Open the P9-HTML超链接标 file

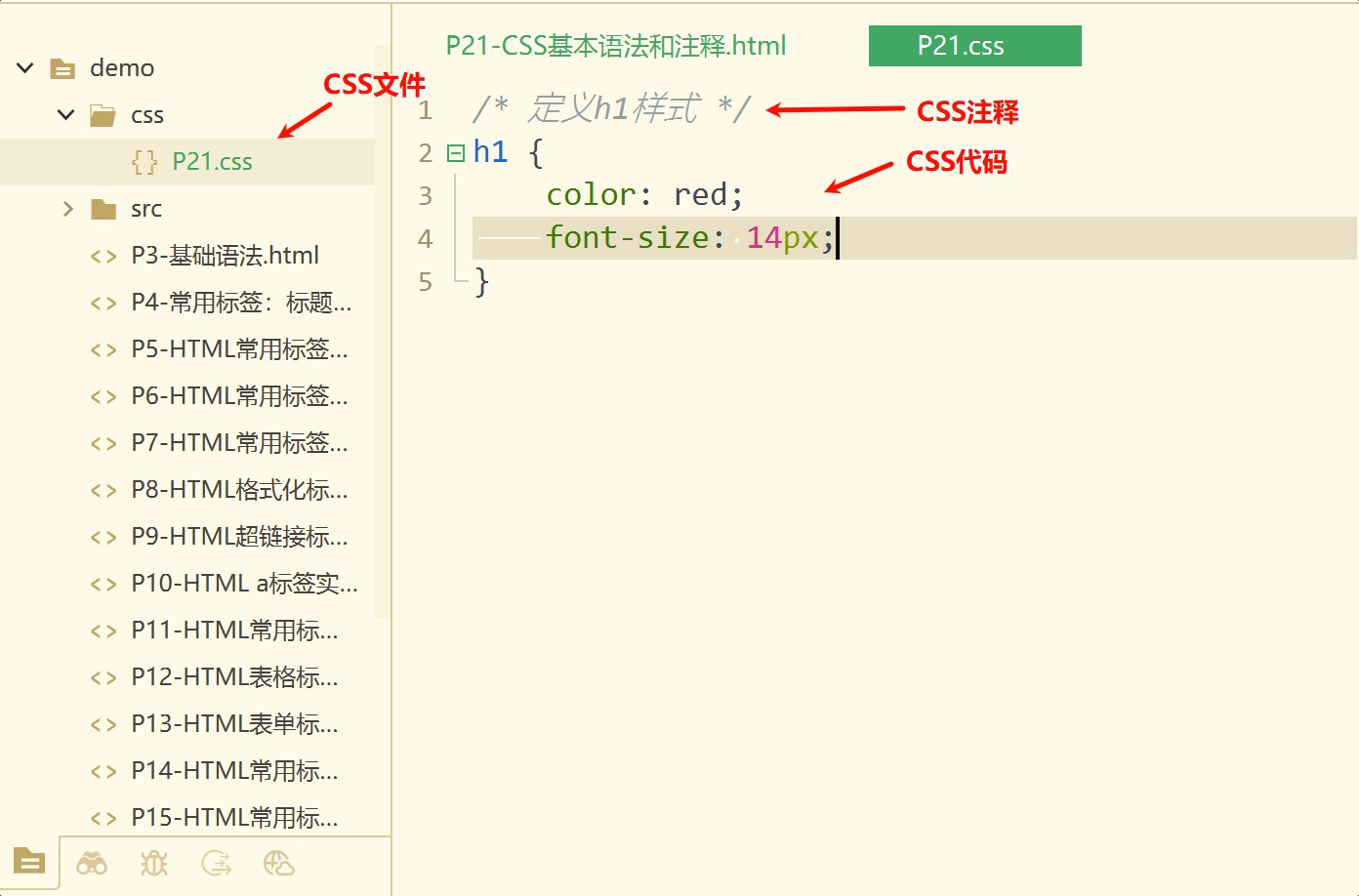(x=239, y=537)
